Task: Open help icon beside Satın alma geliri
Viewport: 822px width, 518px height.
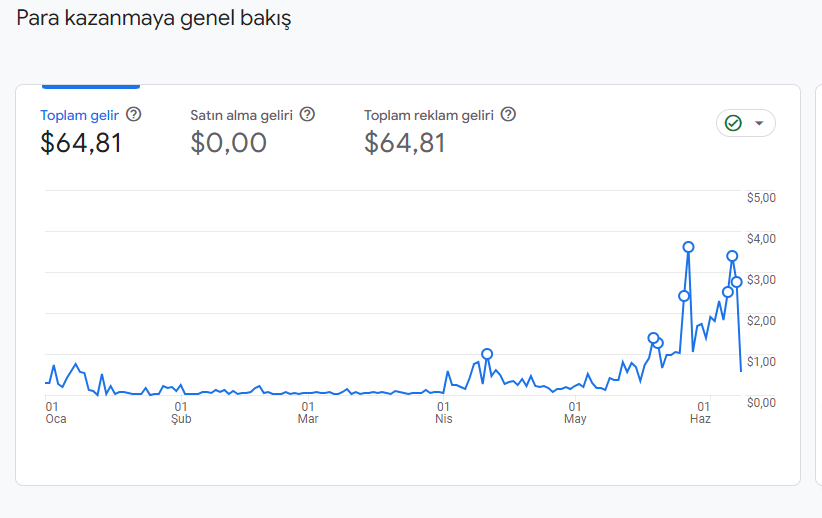Action: coord(307,114)
